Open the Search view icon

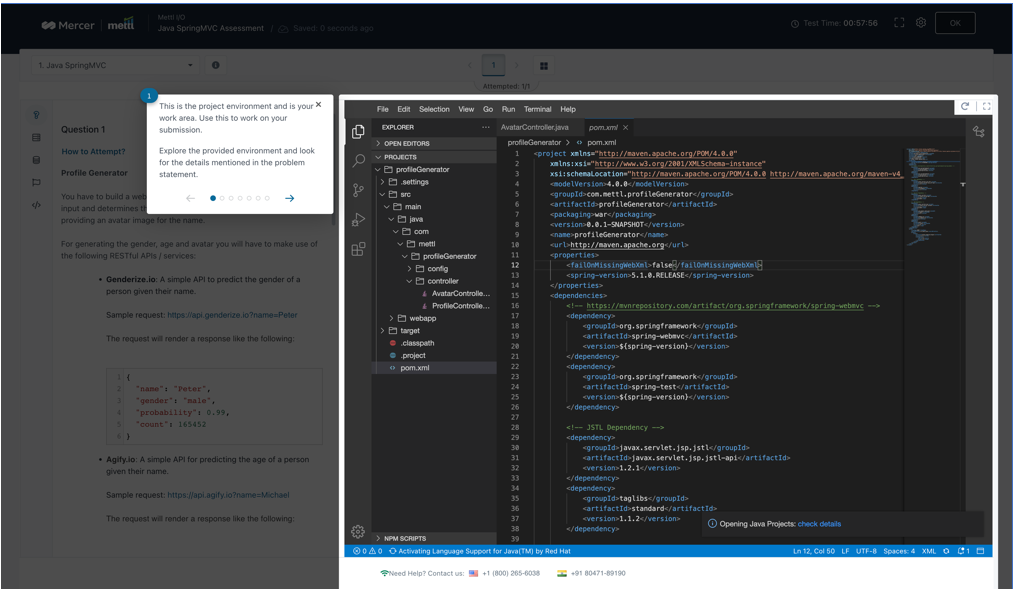point(357,160)
